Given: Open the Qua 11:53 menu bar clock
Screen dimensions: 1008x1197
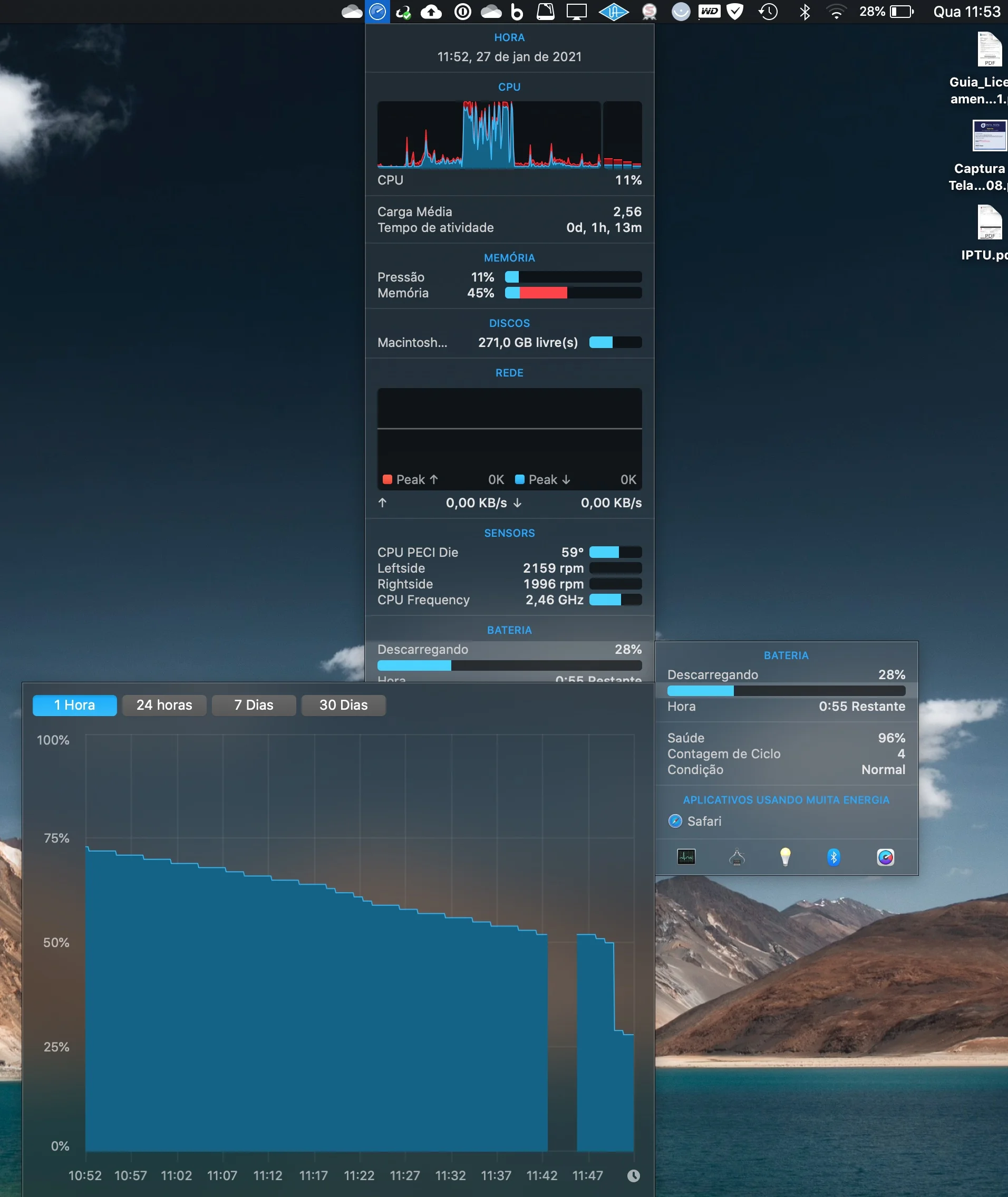Looking at the screenshot, I should (x=966, y=12).
